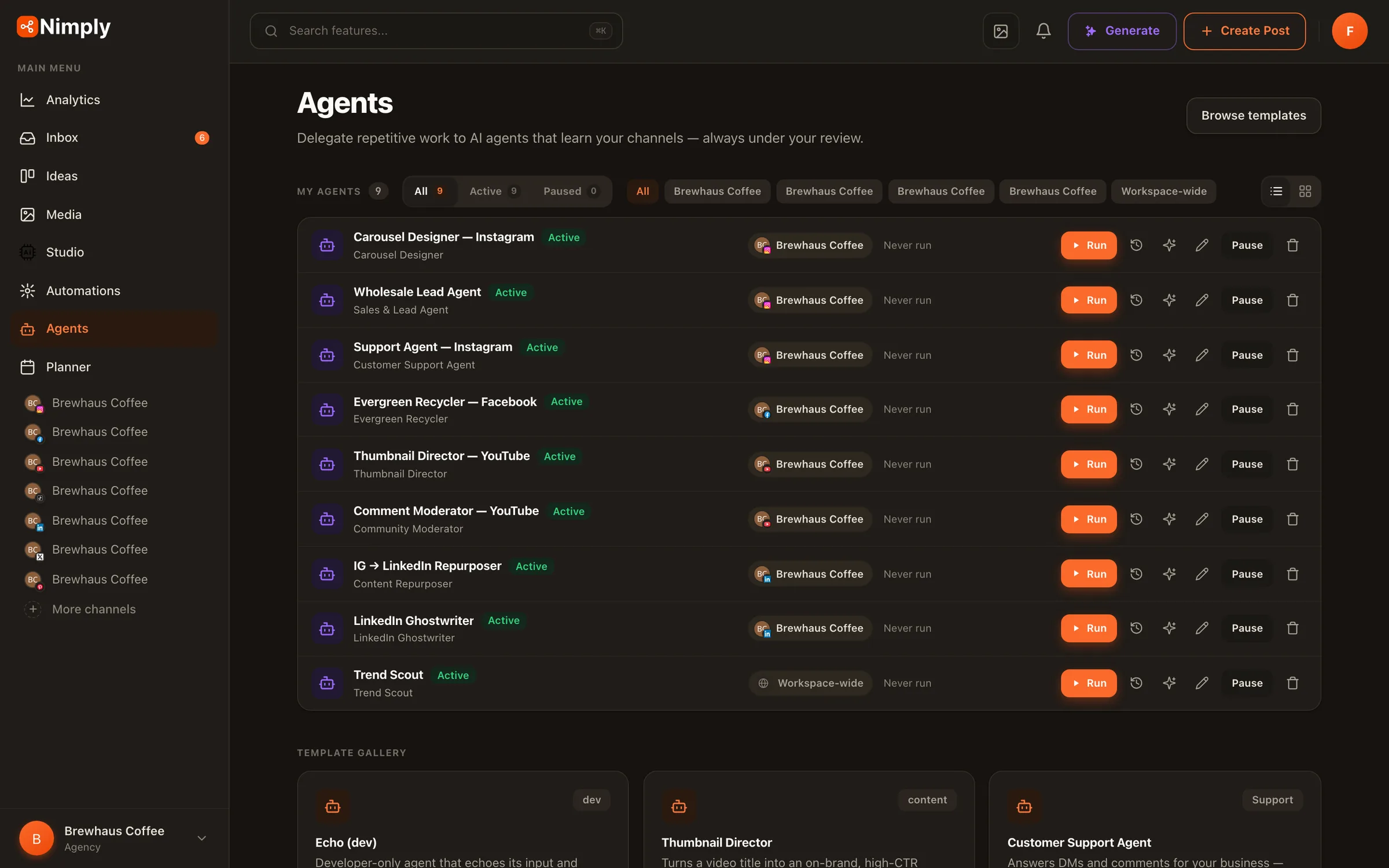This screenshot has height=868, width=1389.
Task: Run the Wholesale Lead Agent
Action: [1089, 300]
